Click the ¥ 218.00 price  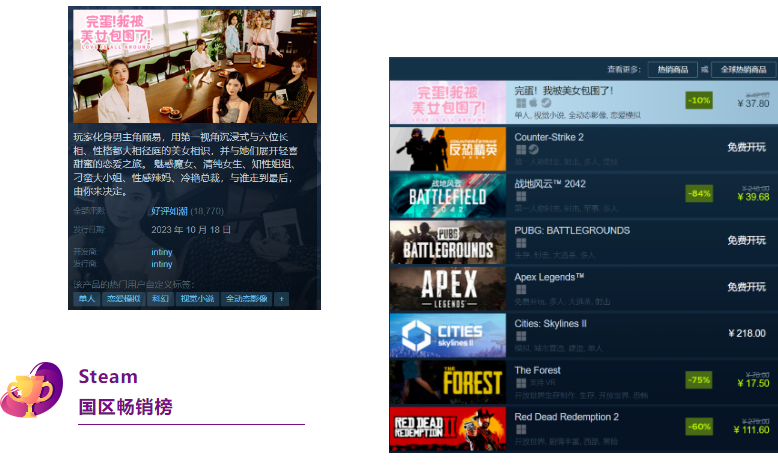(747, 334)
